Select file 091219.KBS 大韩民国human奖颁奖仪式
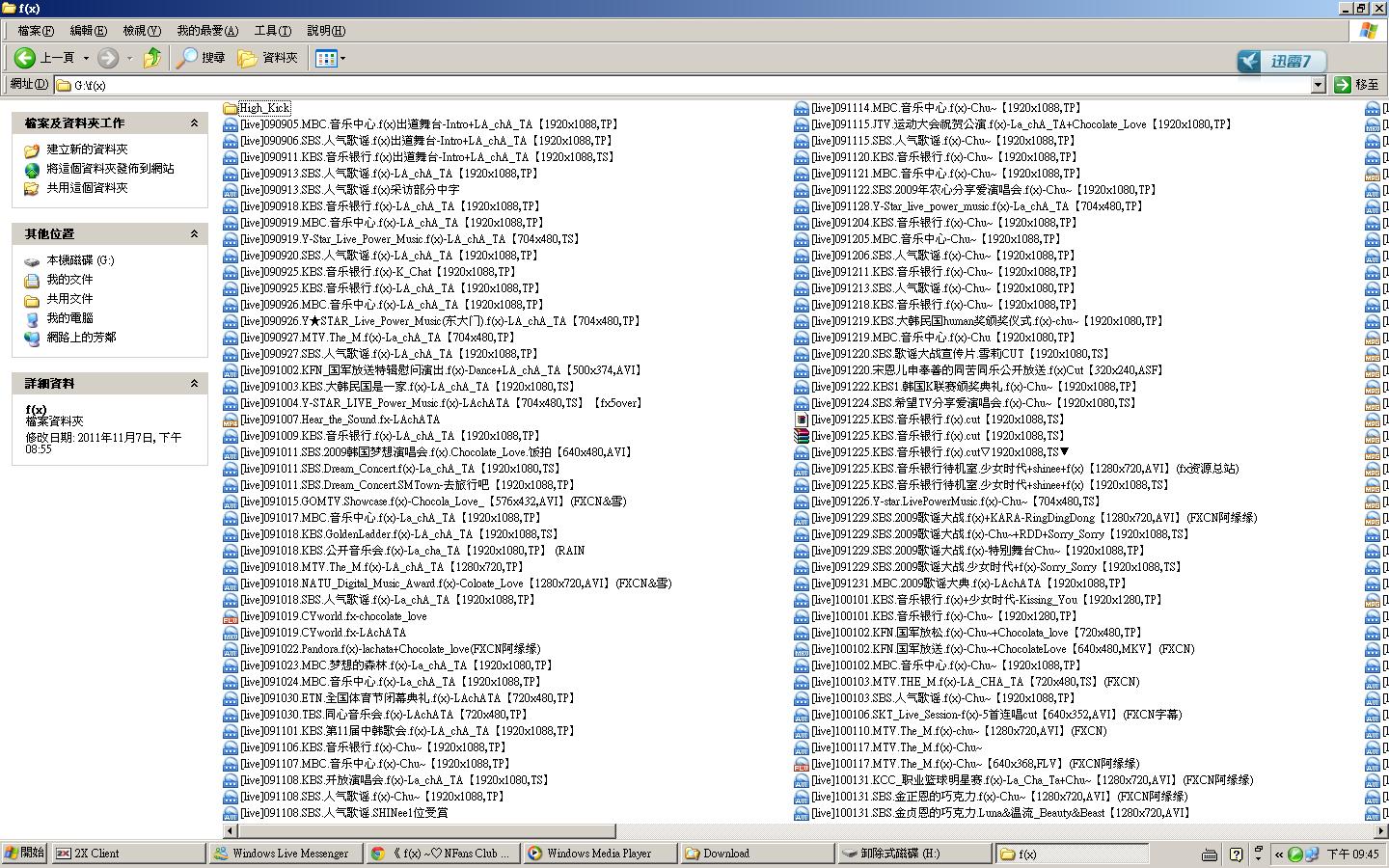The image size is (1389, 868). click(x=989, y=321)
